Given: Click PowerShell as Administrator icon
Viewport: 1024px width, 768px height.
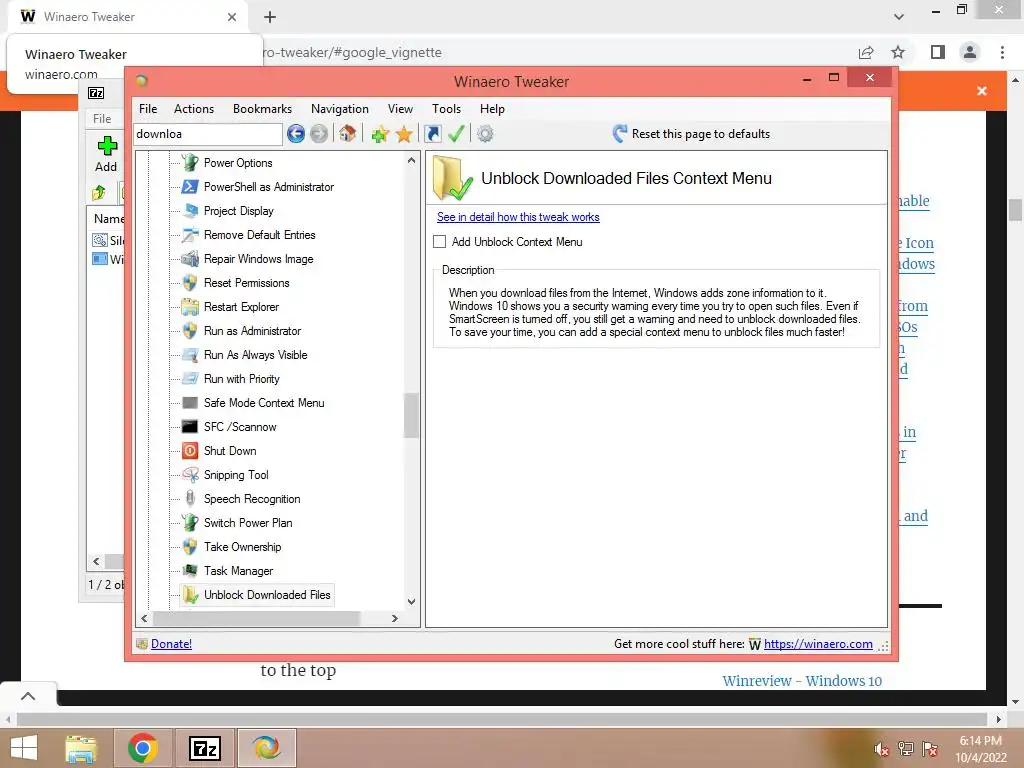Looking at the screenshot, I should pos(190,187).
